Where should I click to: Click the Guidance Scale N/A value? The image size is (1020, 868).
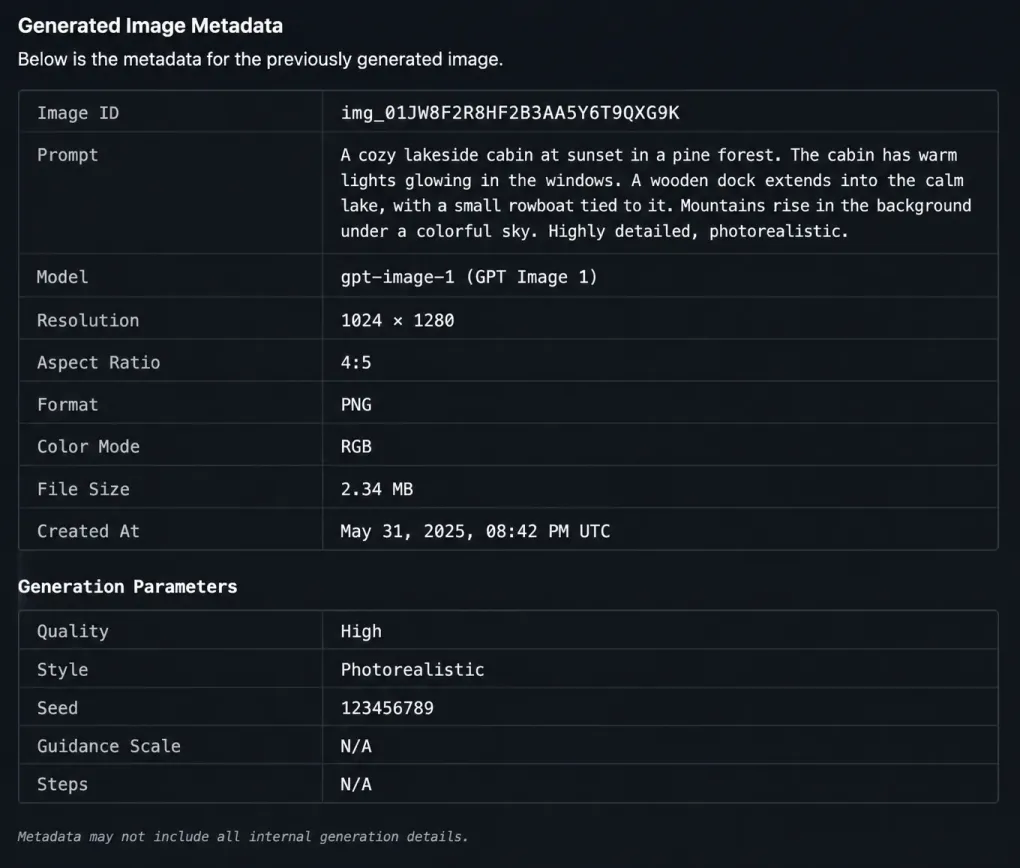[x=356, y=746]
